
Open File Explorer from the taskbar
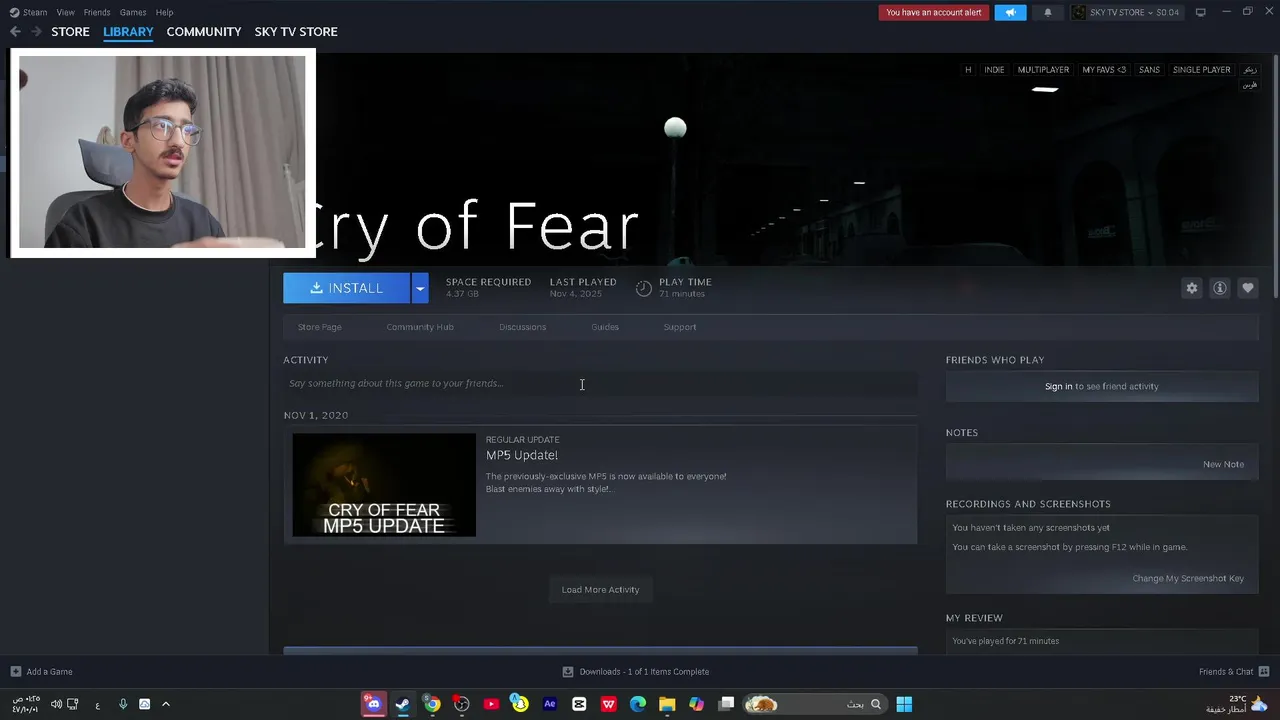pyautogui.click(x=667, y=704)
